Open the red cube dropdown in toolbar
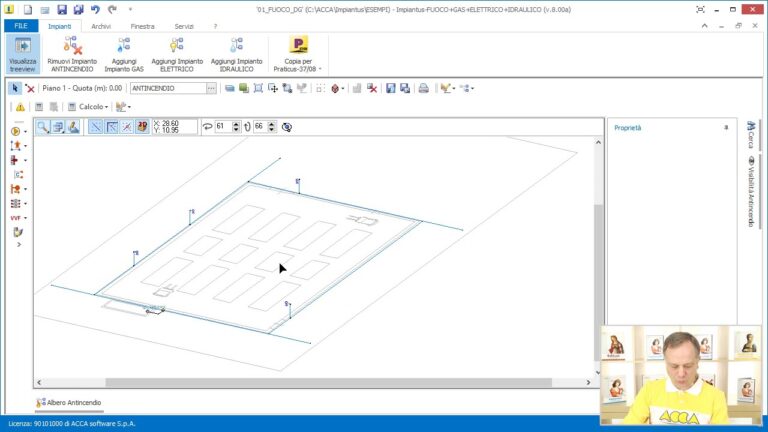Viewport: 768px width, 432px height. click(x=343, y=89)
